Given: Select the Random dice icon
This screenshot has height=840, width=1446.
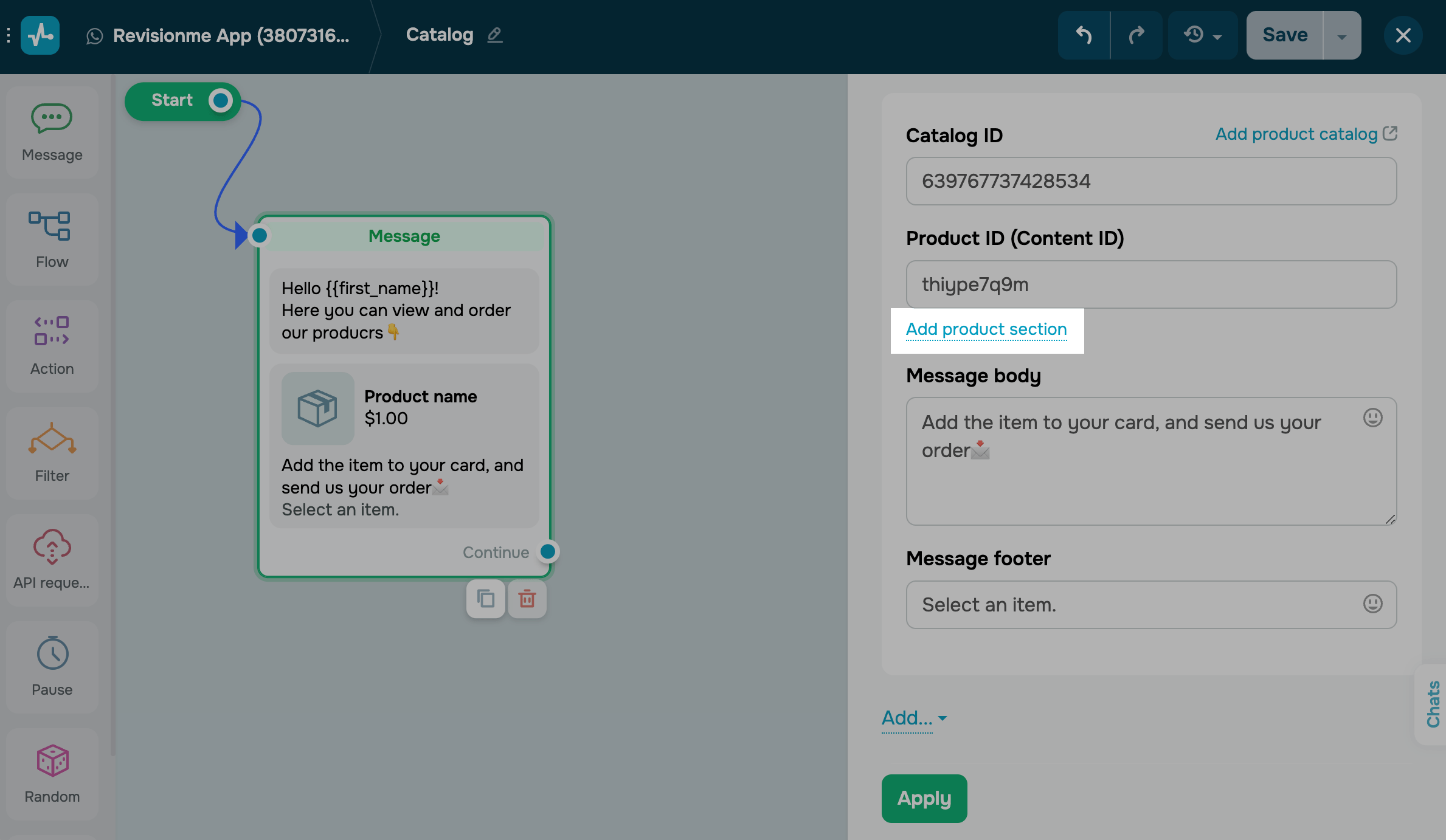Looking at the screenshot, I should (x=52, y=760).
